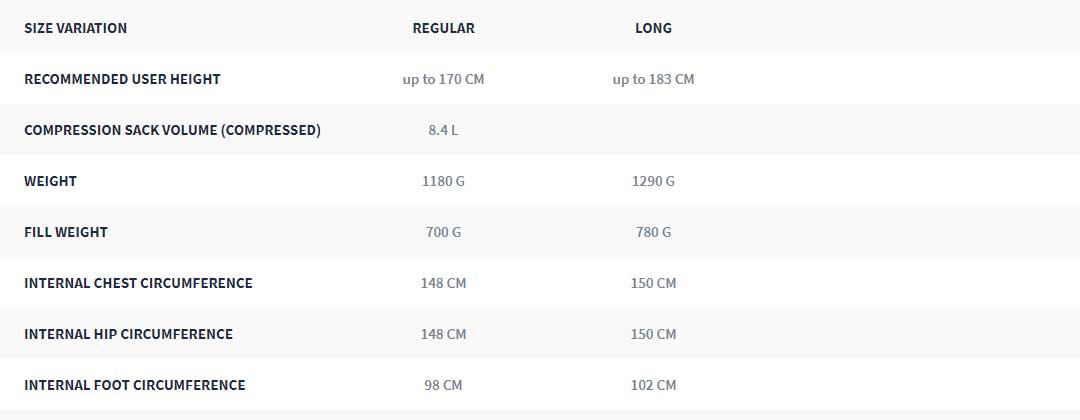The image size is (1080, 420).
Task: Click the INTERNAL CHEST CIRCUMFERENCE row label
Action: [x=138, y=283]
